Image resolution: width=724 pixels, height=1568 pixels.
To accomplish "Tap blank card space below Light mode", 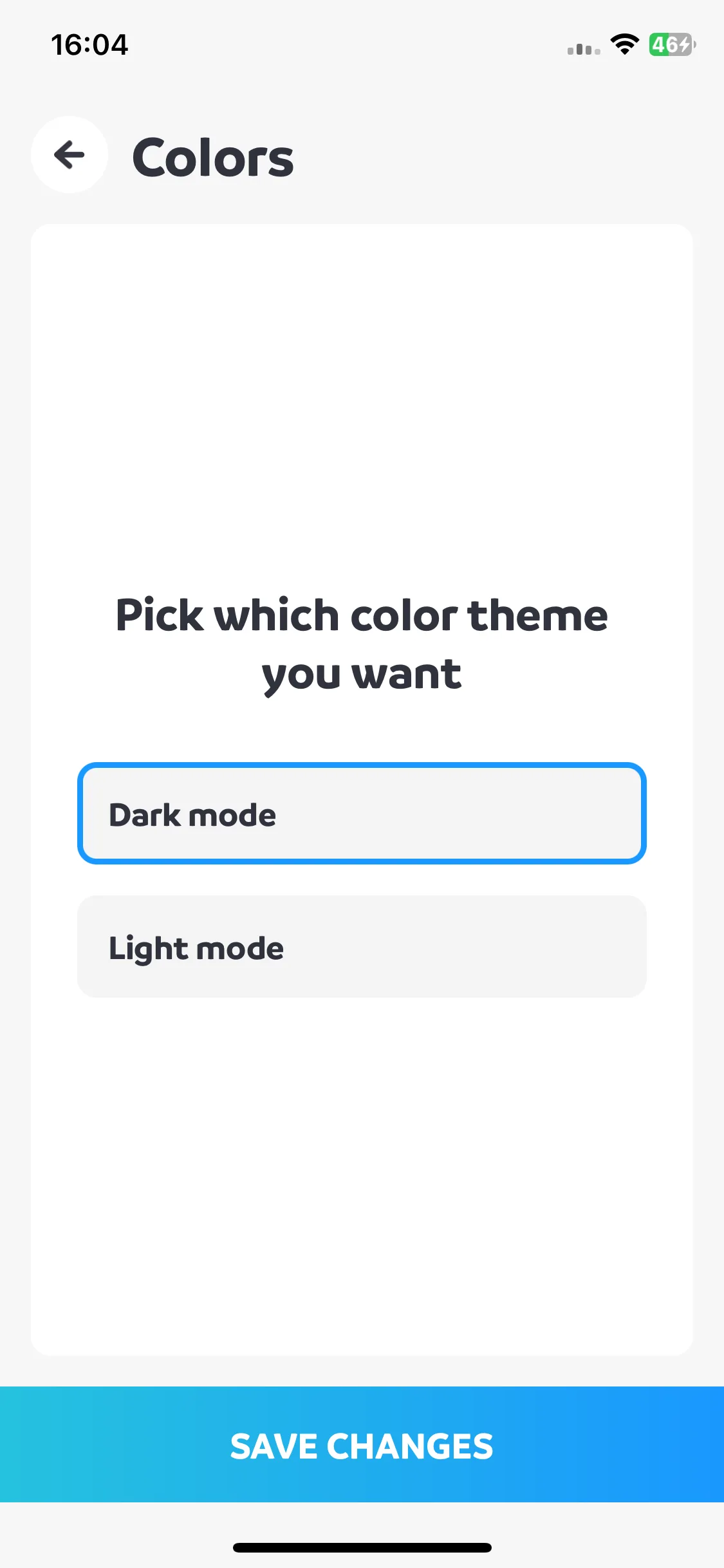I will (362, 1171).
